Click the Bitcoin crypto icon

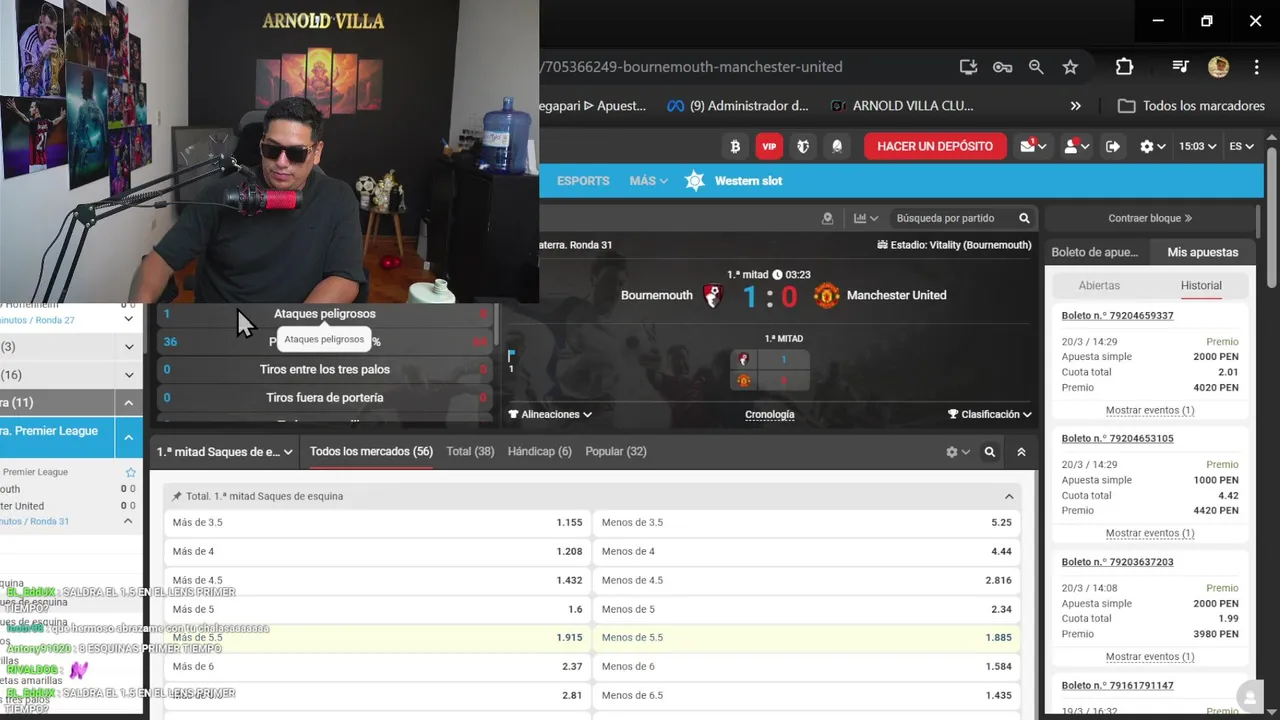point(735,146)
